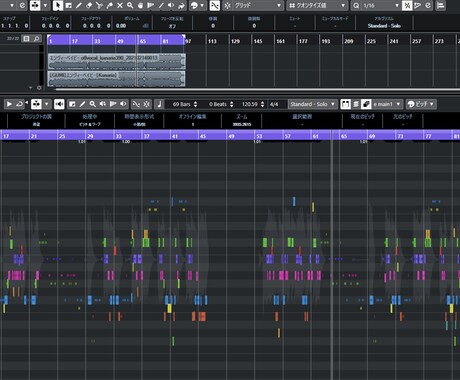Play audition in the sample editor

click(9, 104)
